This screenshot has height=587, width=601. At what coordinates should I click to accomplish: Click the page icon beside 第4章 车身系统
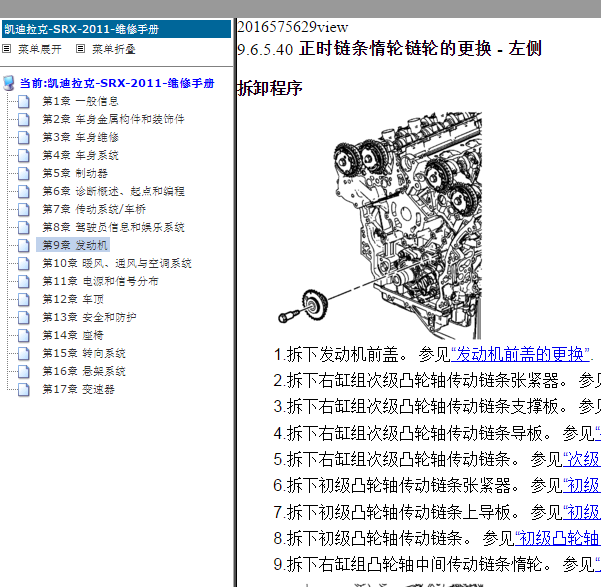(23, 156)
